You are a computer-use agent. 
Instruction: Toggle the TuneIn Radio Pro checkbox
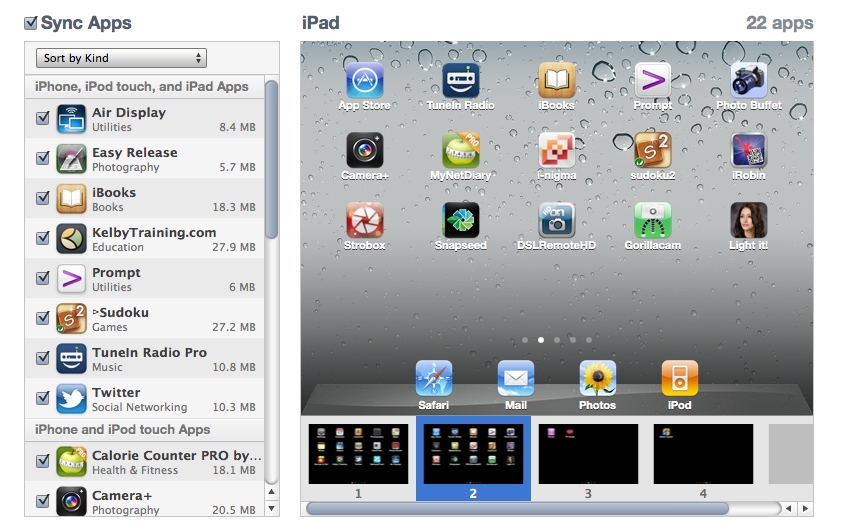(x=43, y=358)
